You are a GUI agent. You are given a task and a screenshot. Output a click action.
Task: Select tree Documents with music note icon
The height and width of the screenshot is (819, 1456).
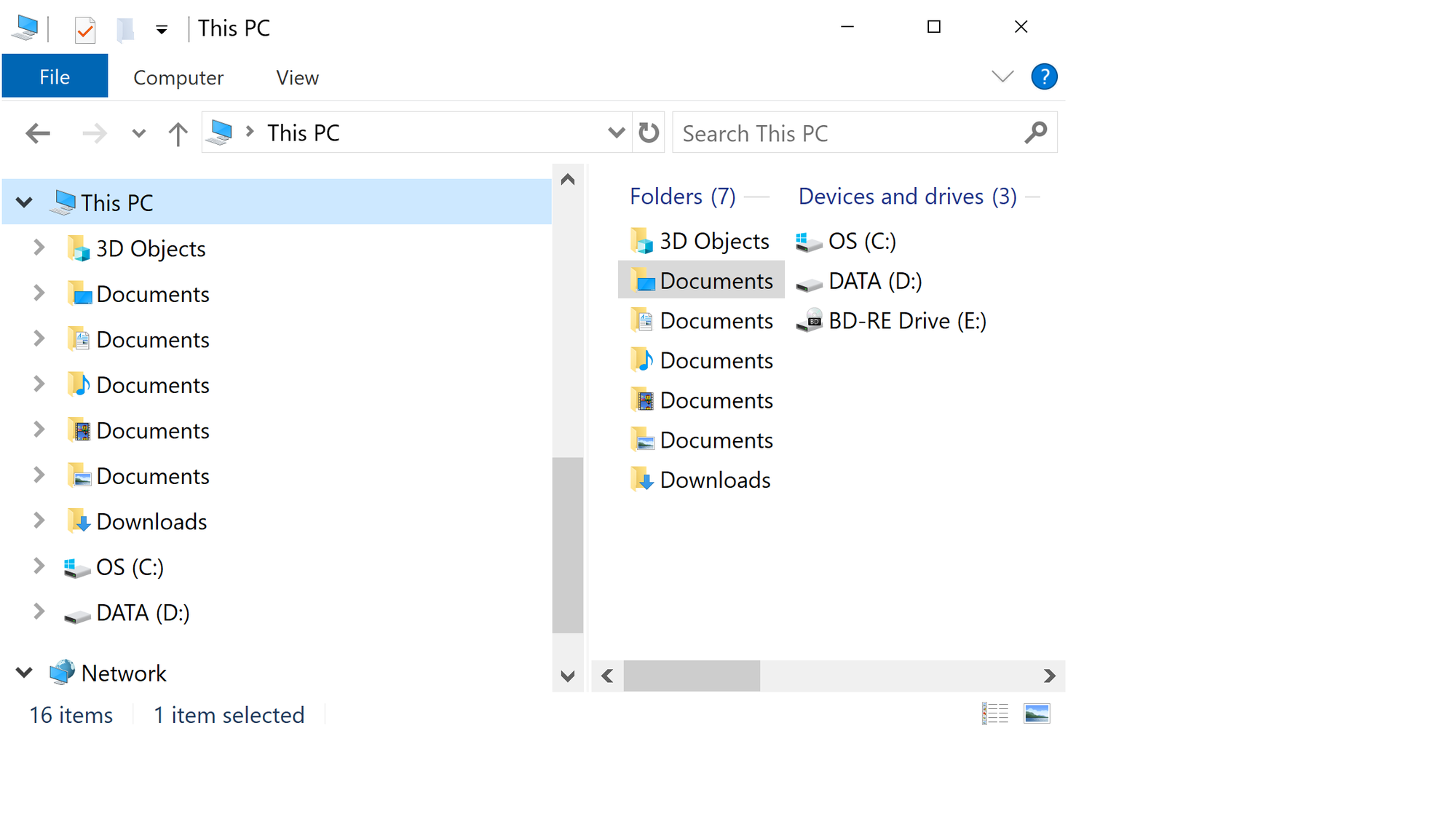(153, 384)
